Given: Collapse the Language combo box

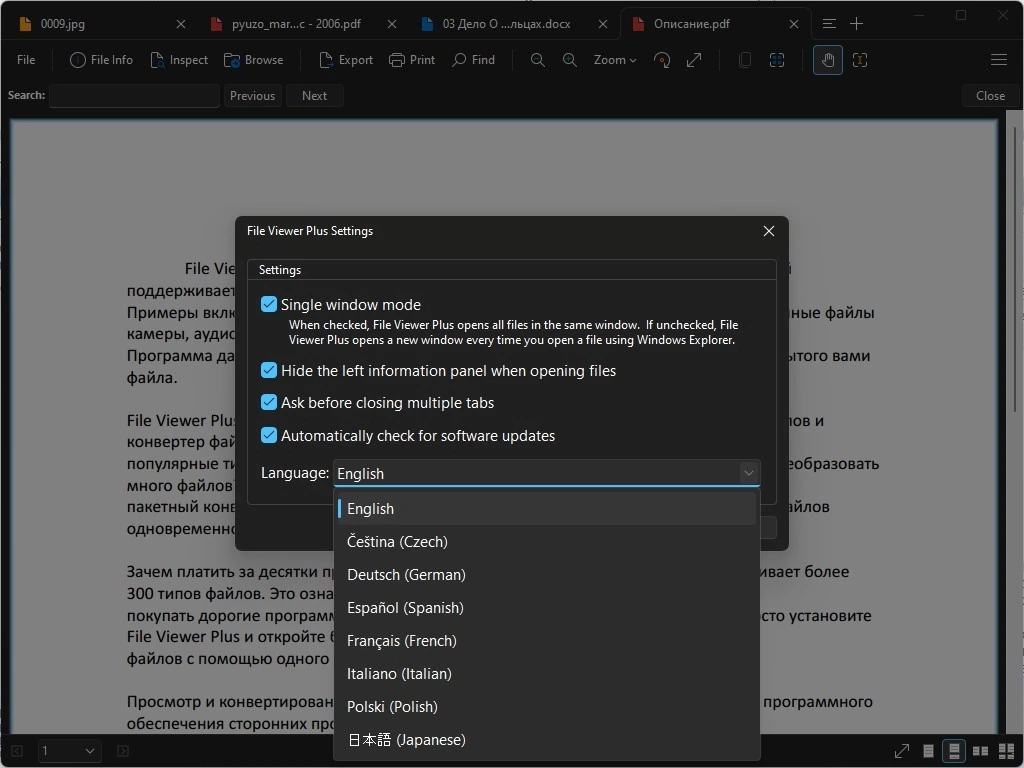Looking at the screenshot, I should click(x=748, y=473).
